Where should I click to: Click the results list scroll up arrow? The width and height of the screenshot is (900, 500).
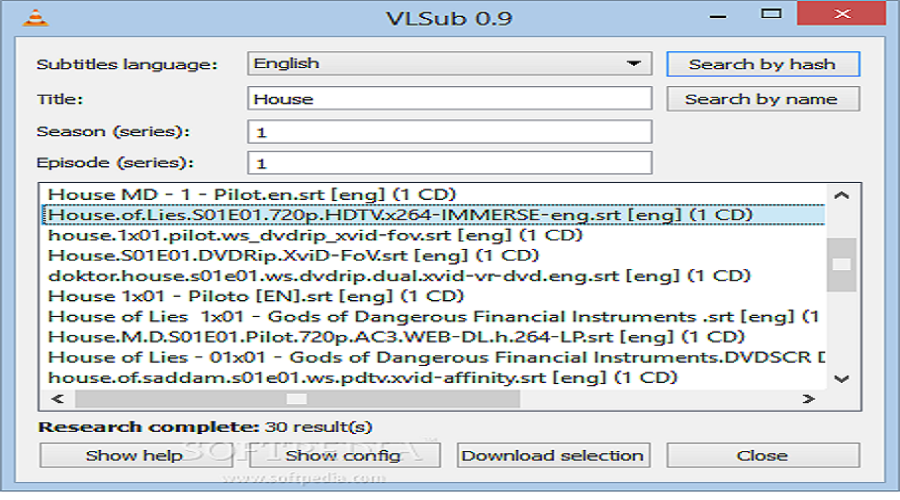pyautogui.click(x=841, y=196)
